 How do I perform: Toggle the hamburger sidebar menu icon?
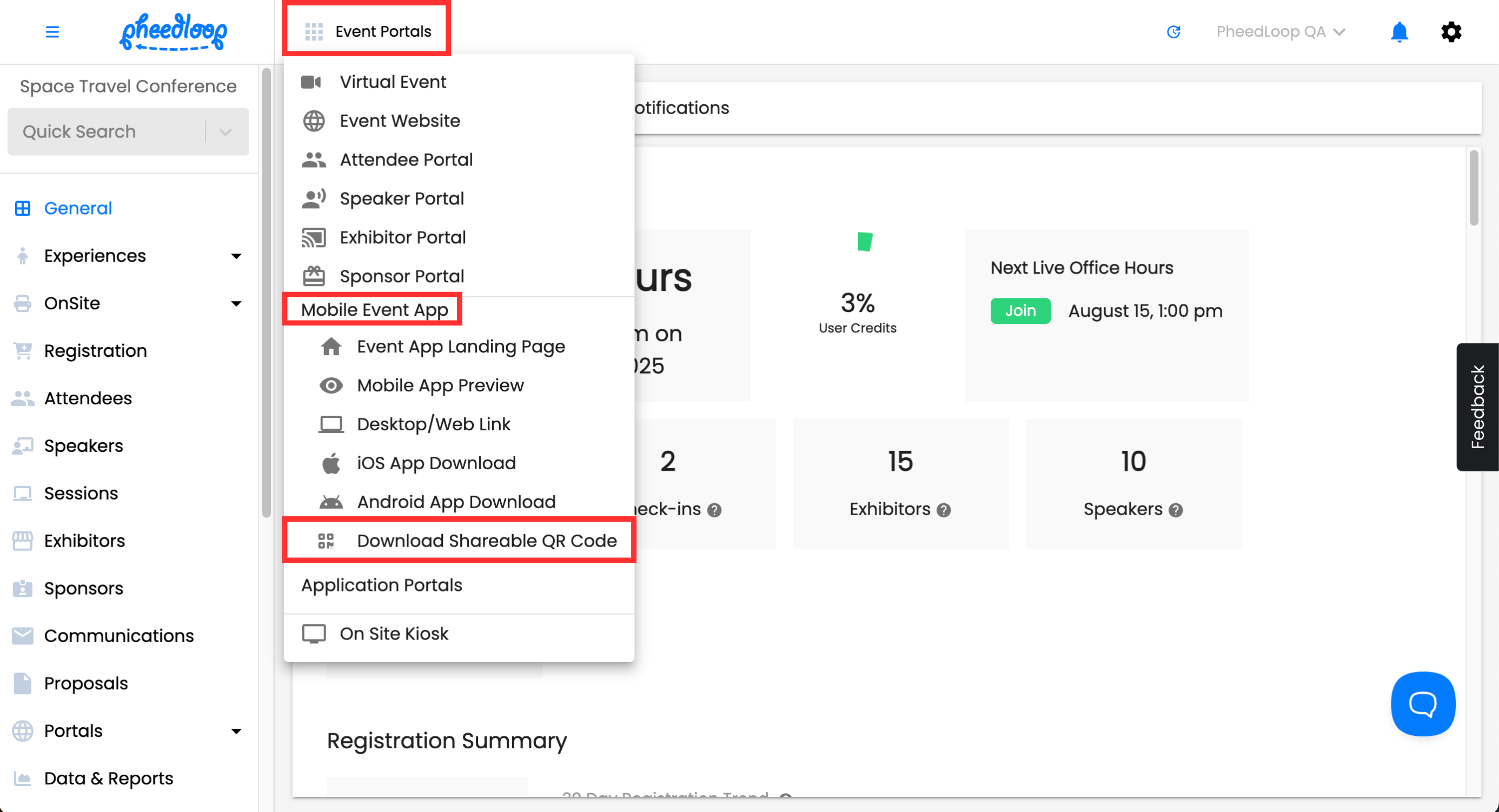coord(52,32)
